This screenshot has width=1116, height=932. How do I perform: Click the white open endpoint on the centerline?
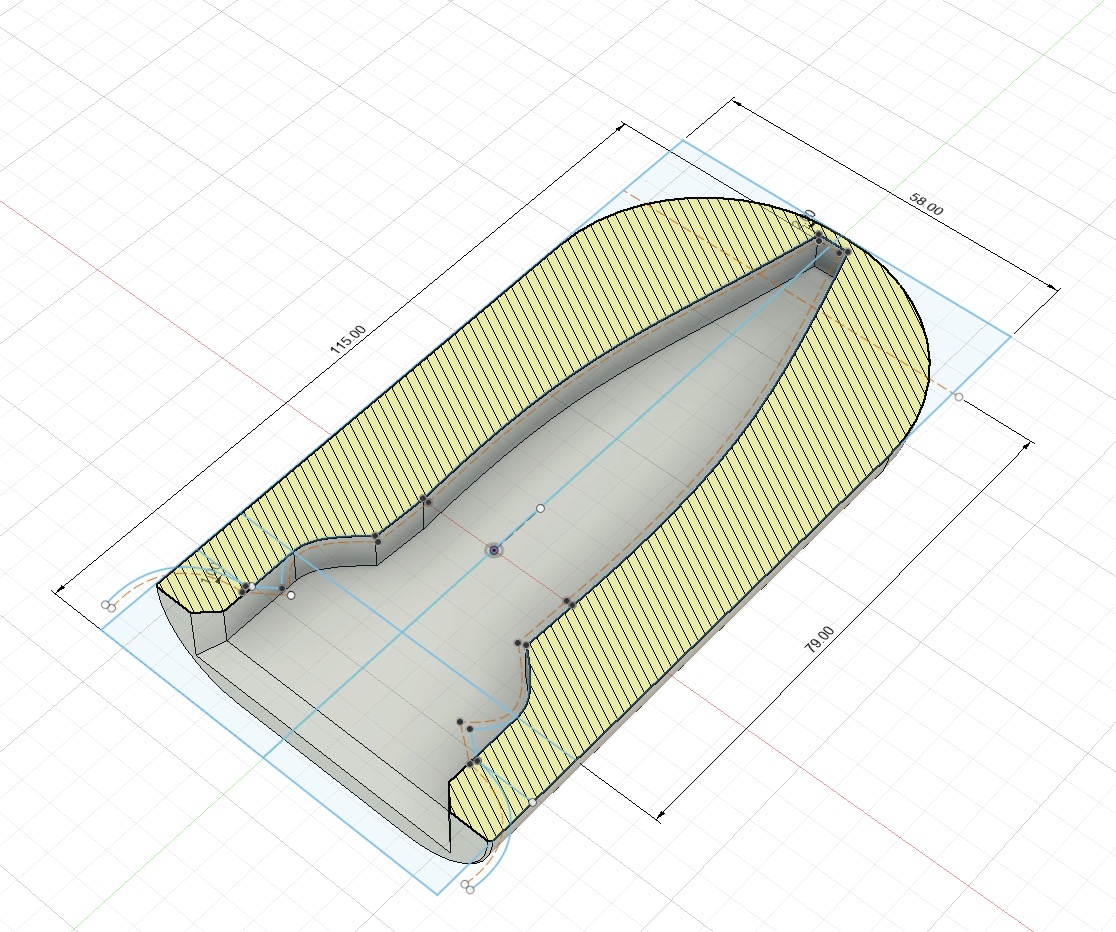(x=540, y=509)
